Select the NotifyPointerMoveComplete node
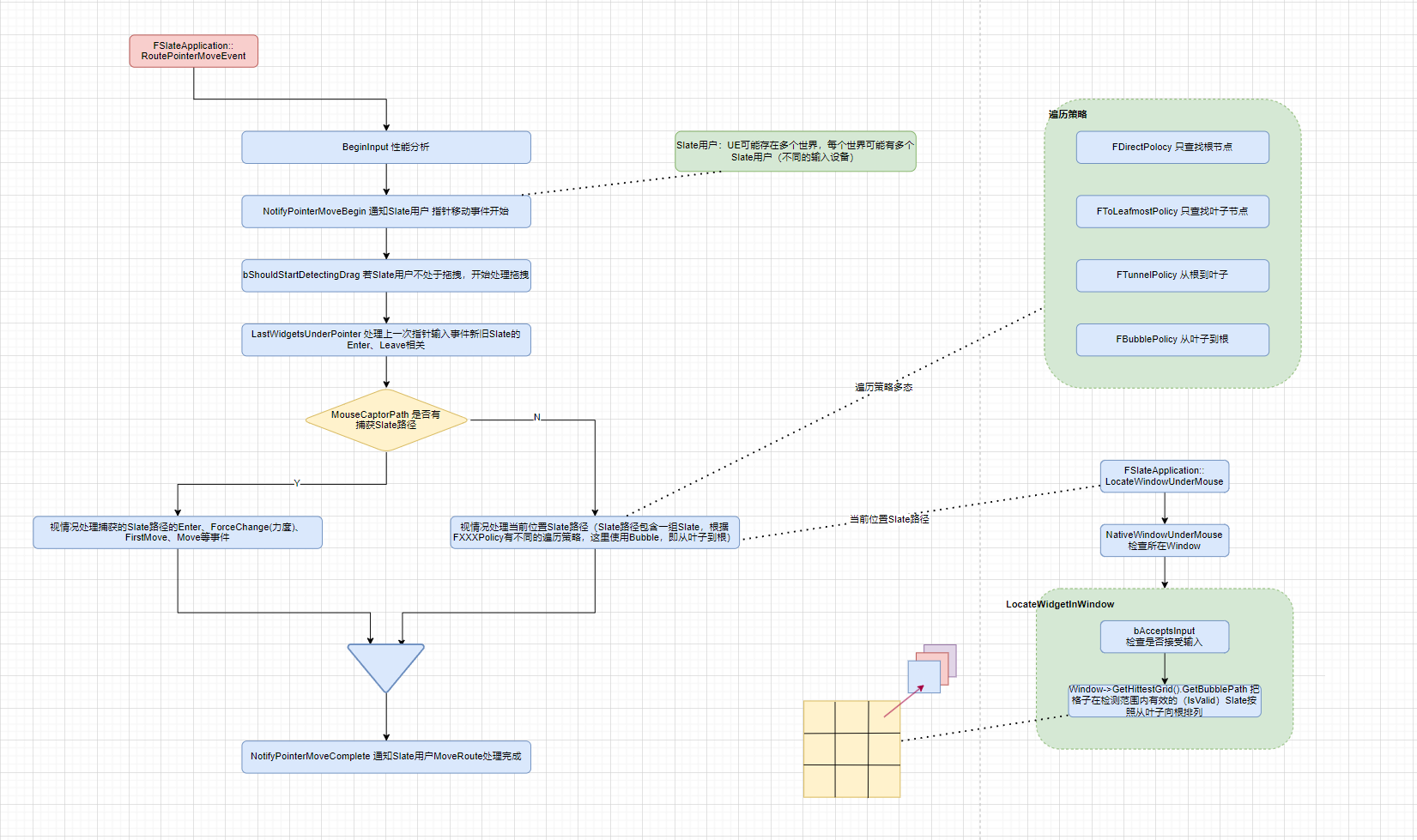1417x840 pixels. pos(386,757)
